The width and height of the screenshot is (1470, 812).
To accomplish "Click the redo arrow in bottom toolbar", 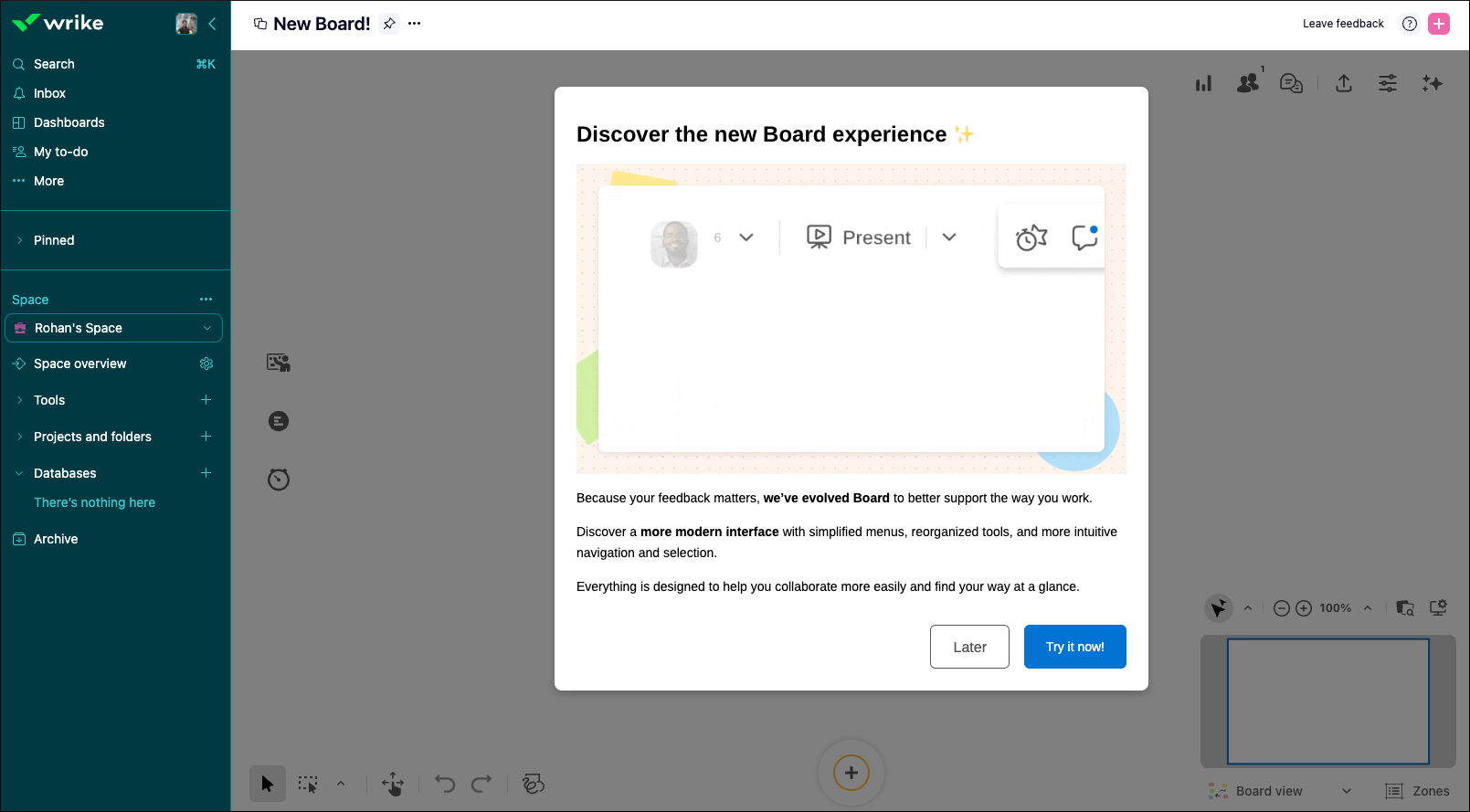I will (x=481, y=784).
